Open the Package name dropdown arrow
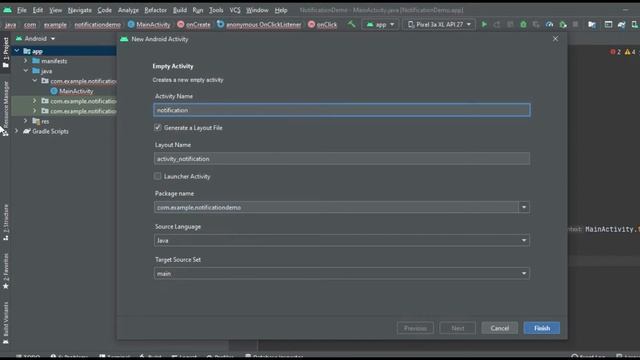The width and height of the screenshot is (640, 360). coord(524,207)
